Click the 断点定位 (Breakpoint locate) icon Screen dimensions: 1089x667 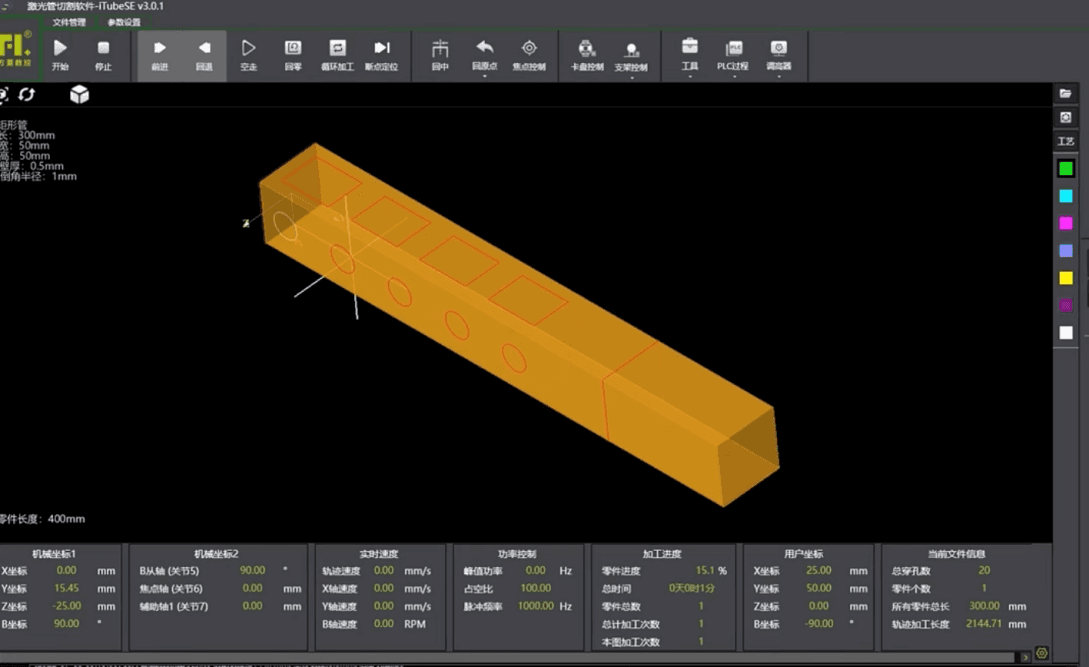pyautogui.click(x=381, y=49)
